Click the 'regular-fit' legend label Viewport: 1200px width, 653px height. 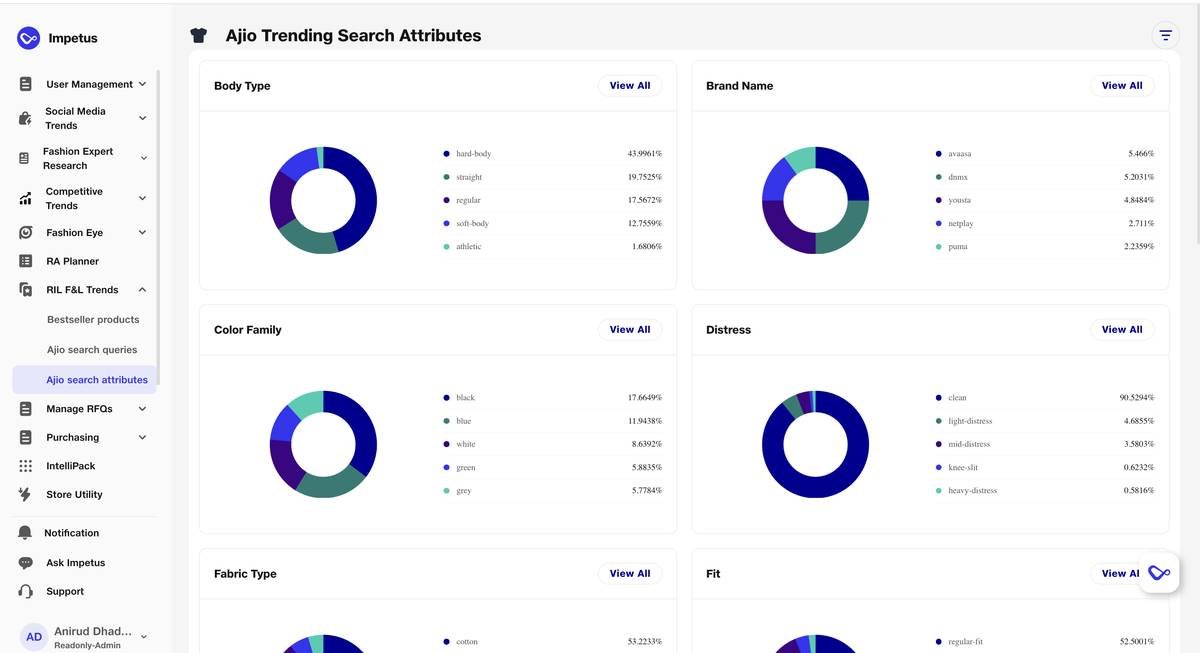pyautogui.click(x=965, y=642)
